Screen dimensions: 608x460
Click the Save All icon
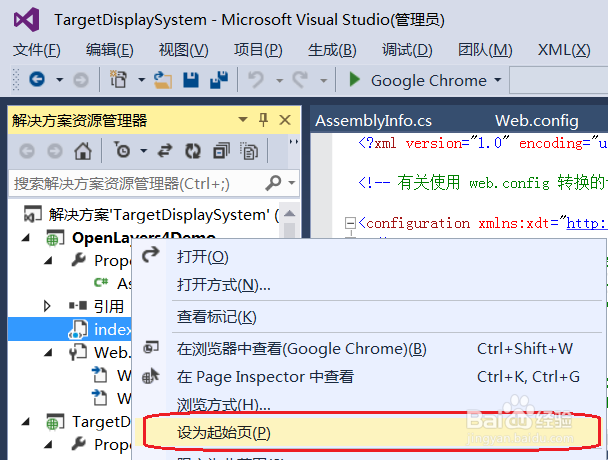click(x=219, y=80)
